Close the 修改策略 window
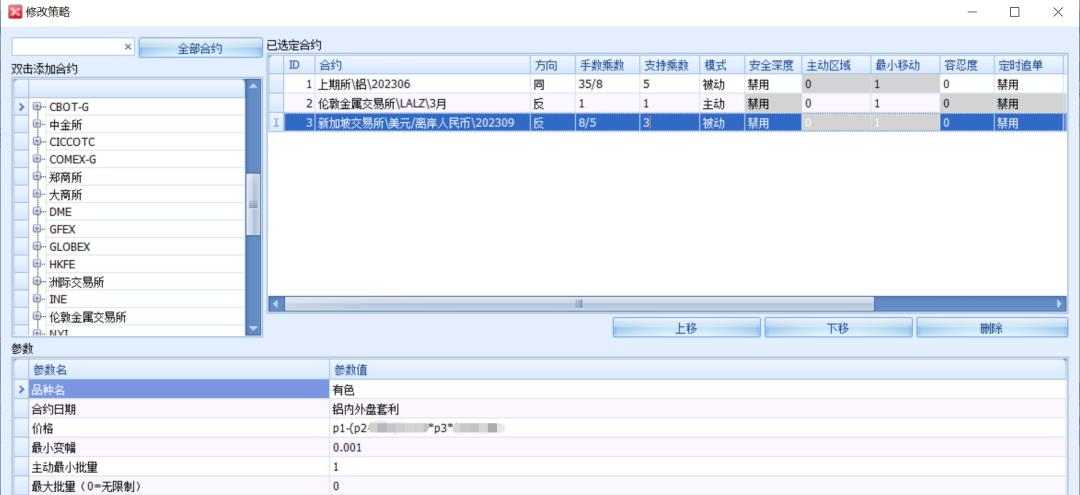This screenshot has width=1080, height=495. [1058, 12]
